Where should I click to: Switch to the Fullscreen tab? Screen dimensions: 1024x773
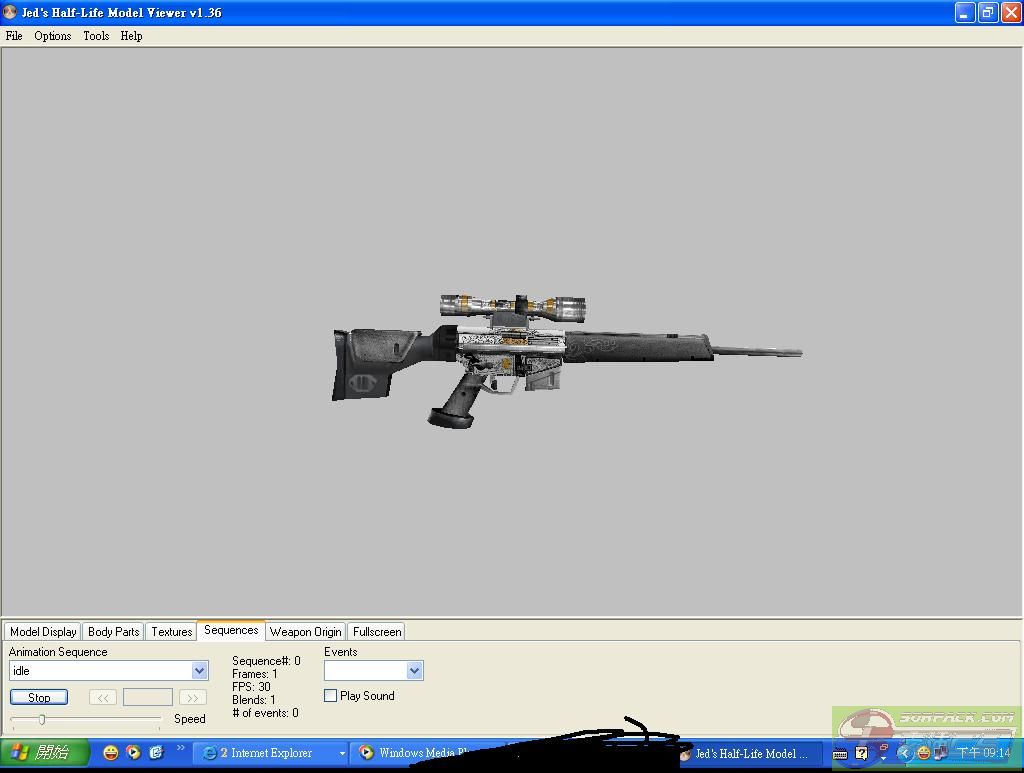(x=377, y=631)
